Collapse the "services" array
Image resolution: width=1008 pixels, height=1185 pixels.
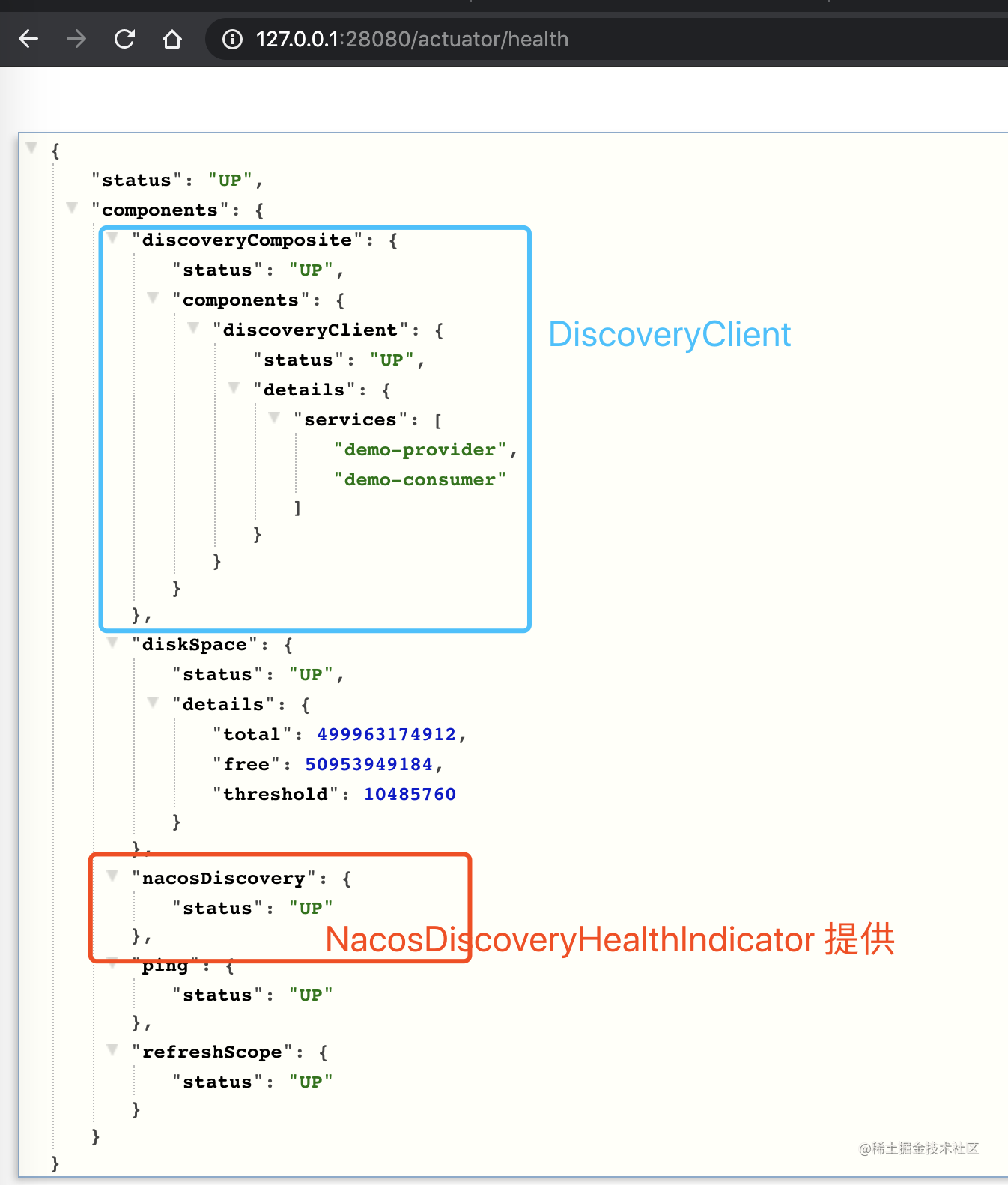pos(274,417)
